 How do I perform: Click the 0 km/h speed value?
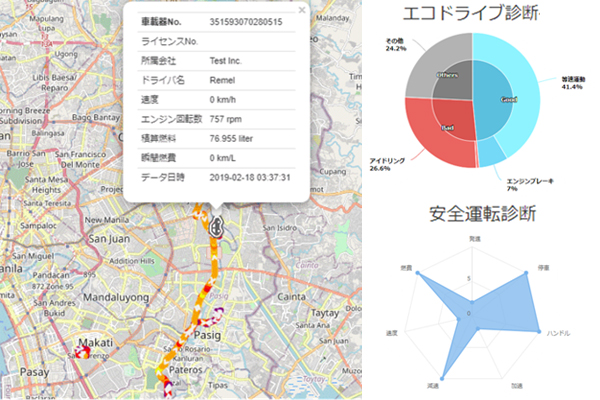[x=222, y=100]
